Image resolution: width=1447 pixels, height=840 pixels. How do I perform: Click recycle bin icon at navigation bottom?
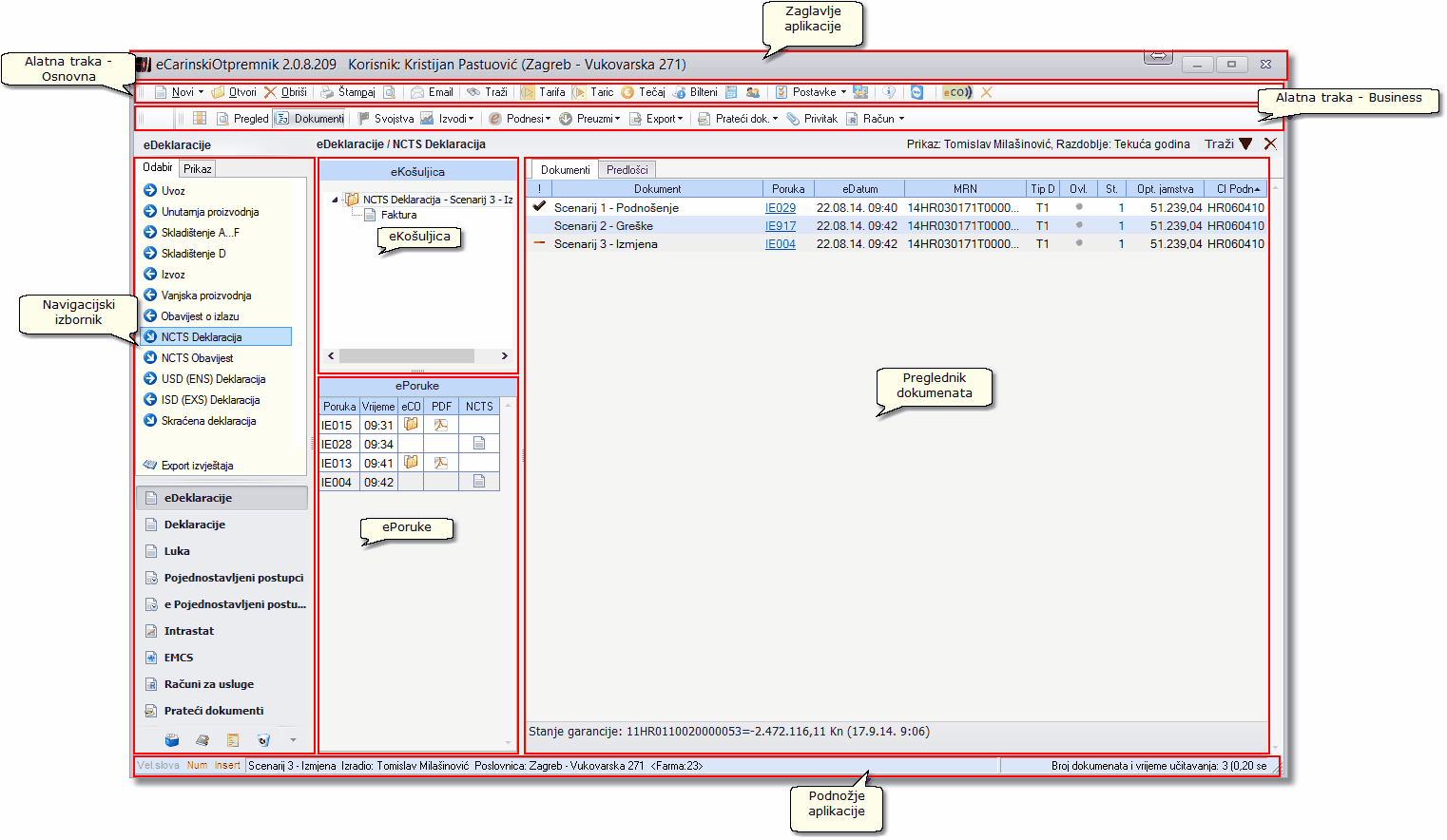[x=263, y=740]
